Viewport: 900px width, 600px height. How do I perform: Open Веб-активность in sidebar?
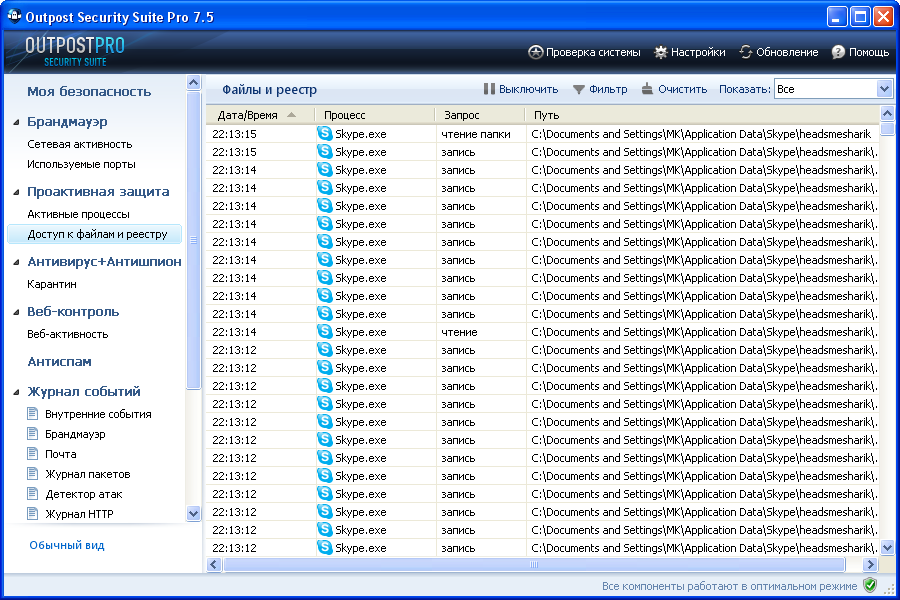click(x=68, y=334)
